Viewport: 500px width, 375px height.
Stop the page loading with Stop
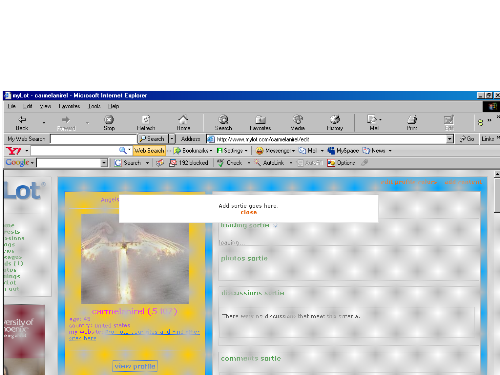coord(109,122)
